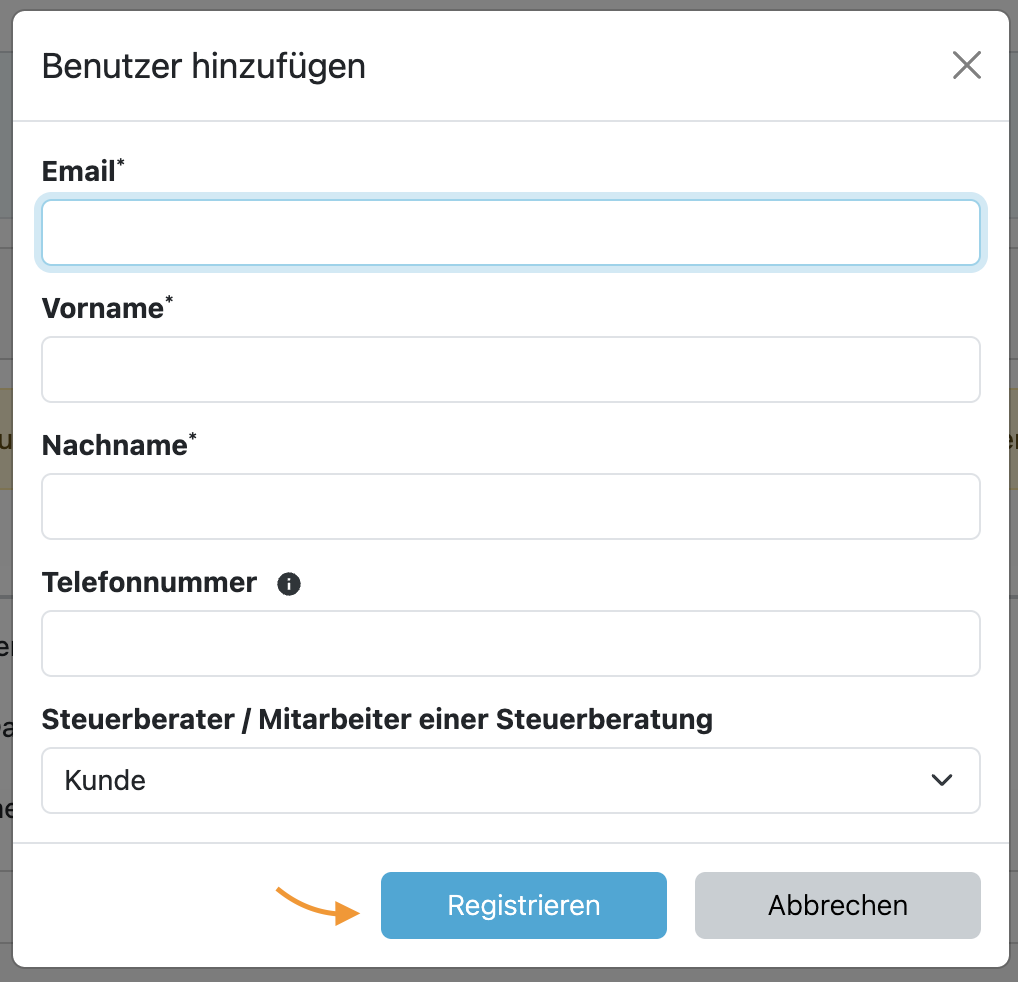Click the selected Kunde value
This screenshot has width=1018, height=982.
(x=105, y=780)
